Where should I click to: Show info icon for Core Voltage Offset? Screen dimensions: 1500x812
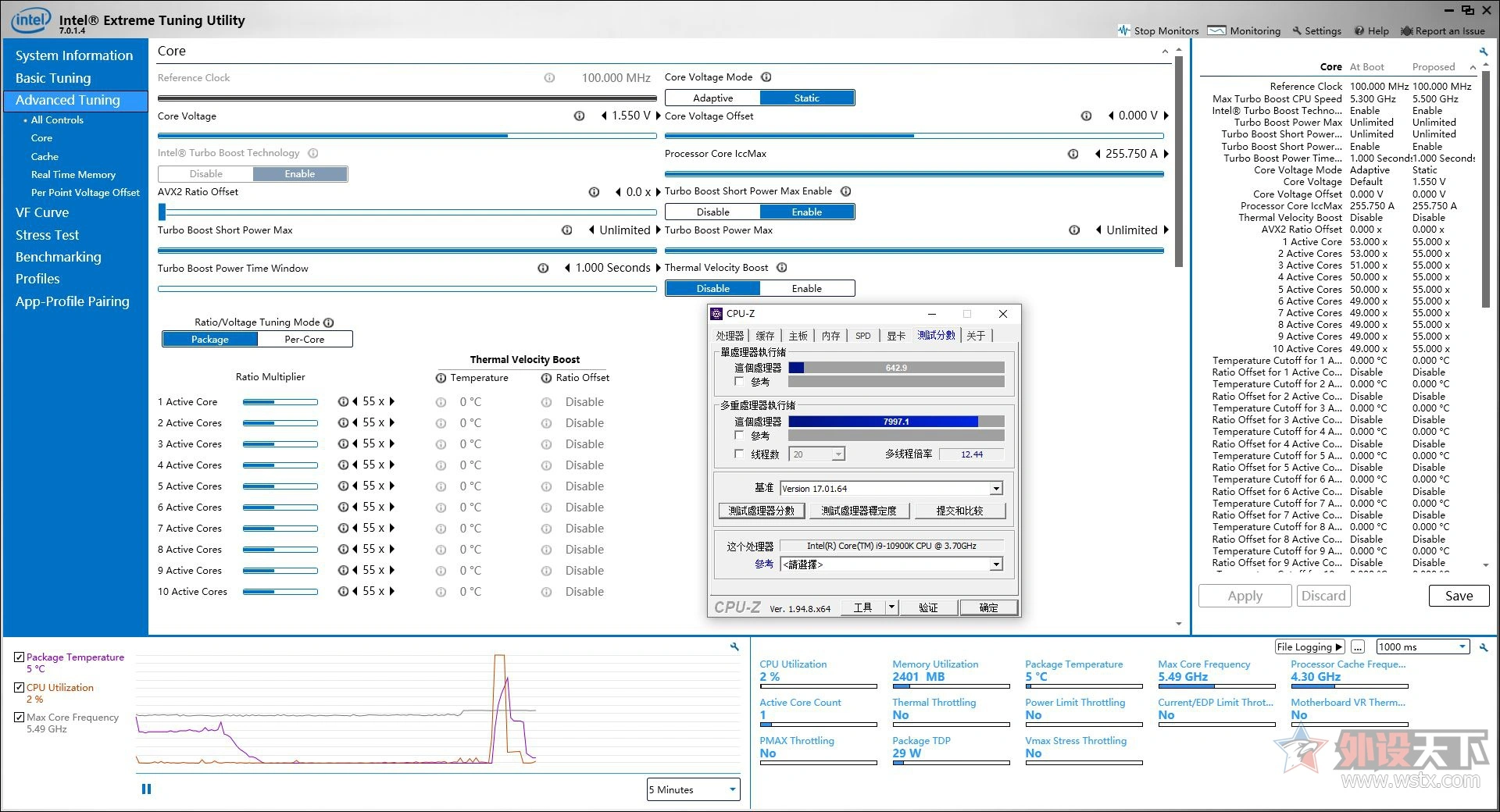click(x=1086, y=116)
